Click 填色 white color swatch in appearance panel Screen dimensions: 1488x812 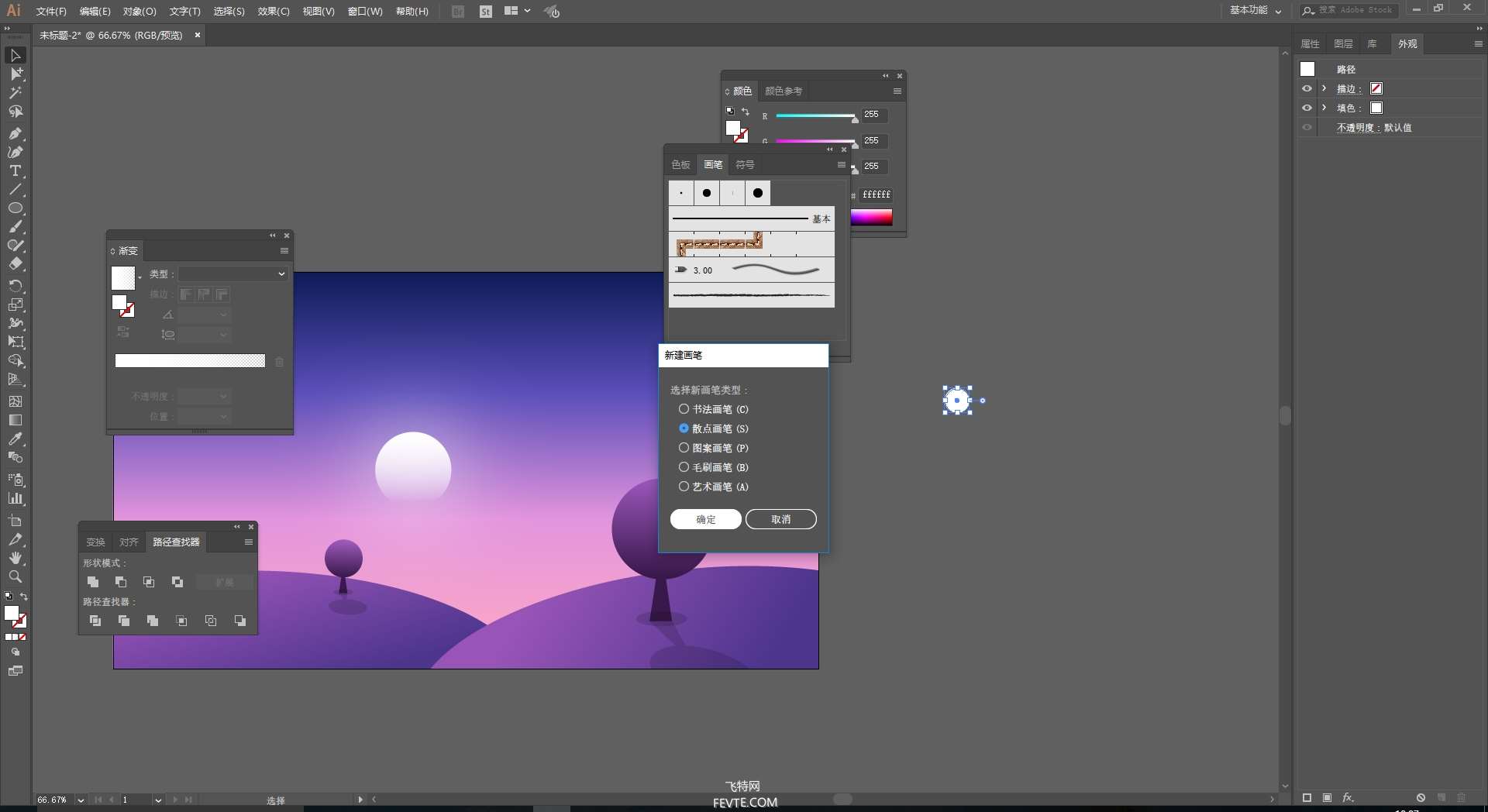tap(1376, 108)
